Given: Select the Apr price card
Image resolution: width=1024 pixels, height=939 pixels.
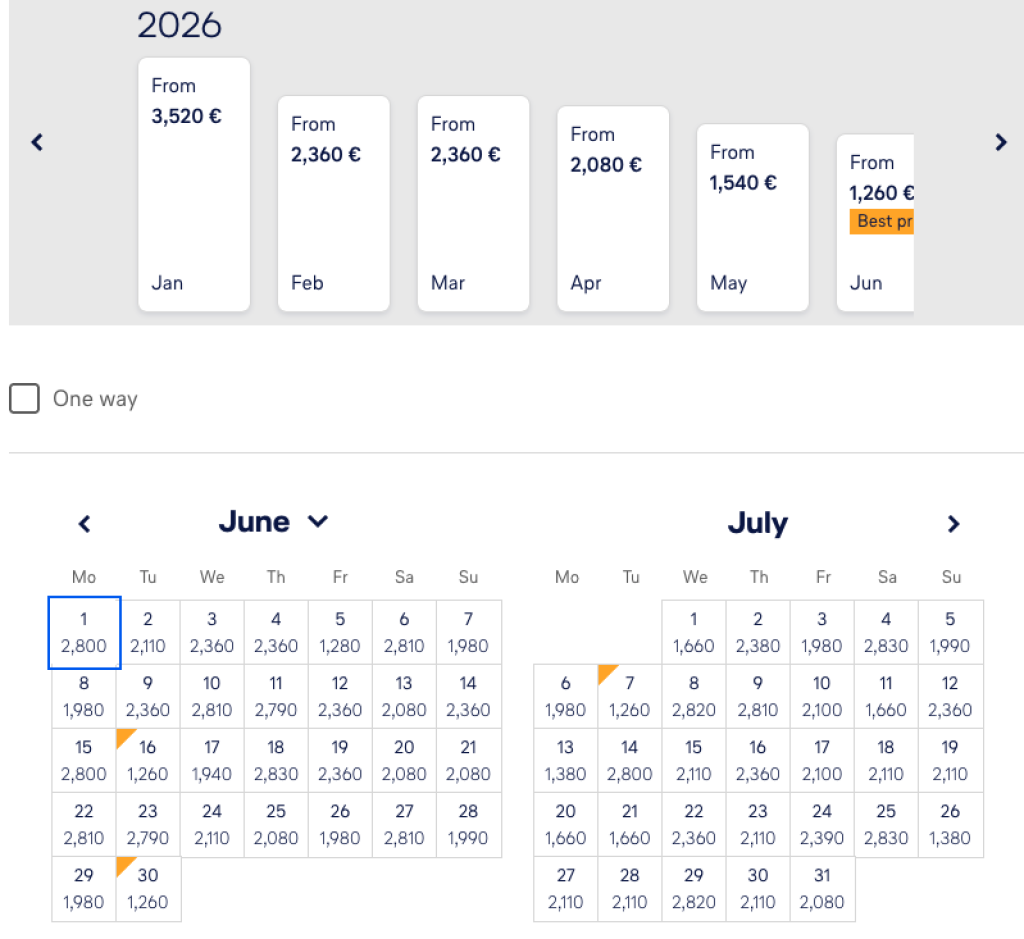Looking at the screenshot, I should (x=613, y=208).
